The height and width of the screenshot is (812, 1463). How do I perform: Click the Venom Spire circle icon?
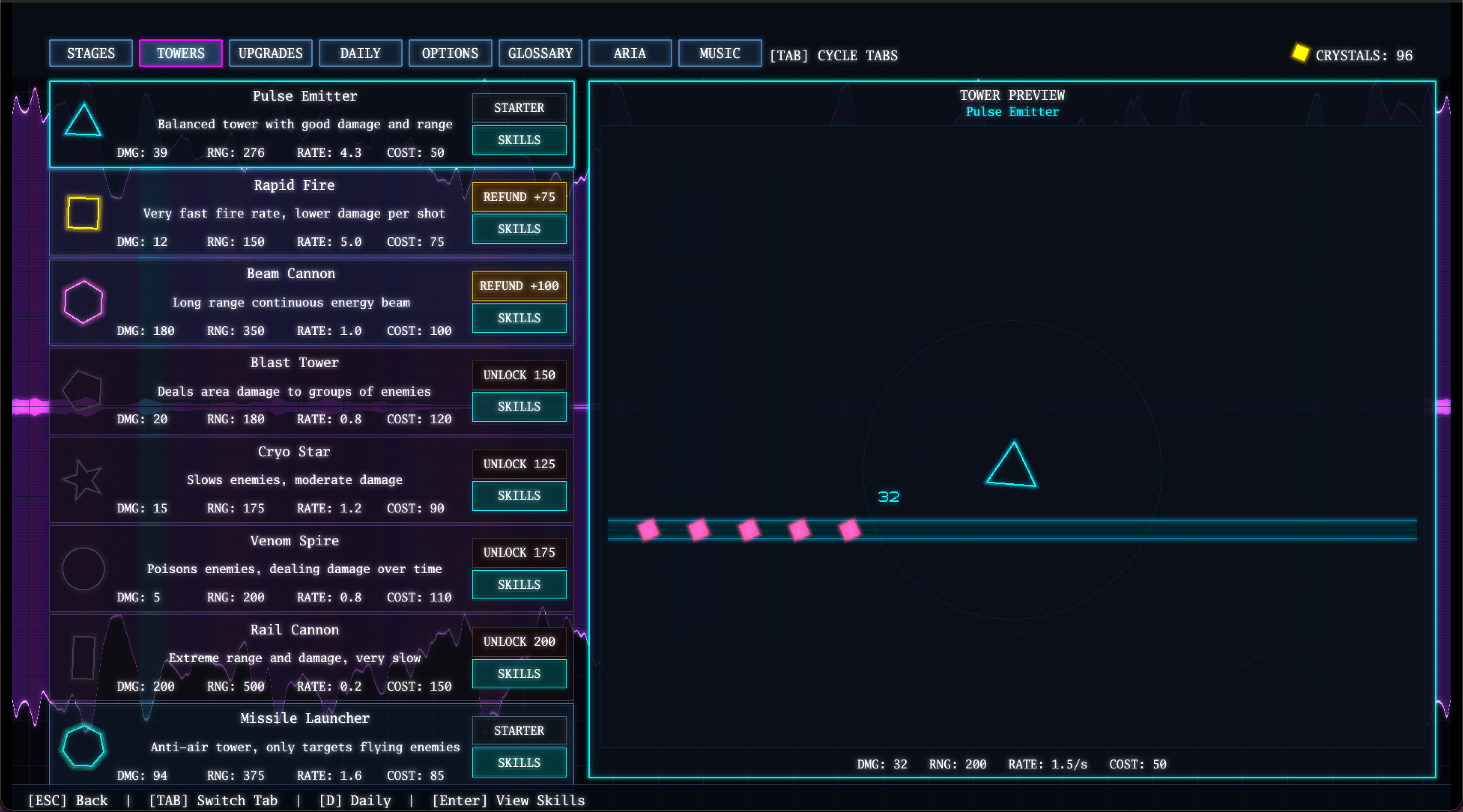83,569
